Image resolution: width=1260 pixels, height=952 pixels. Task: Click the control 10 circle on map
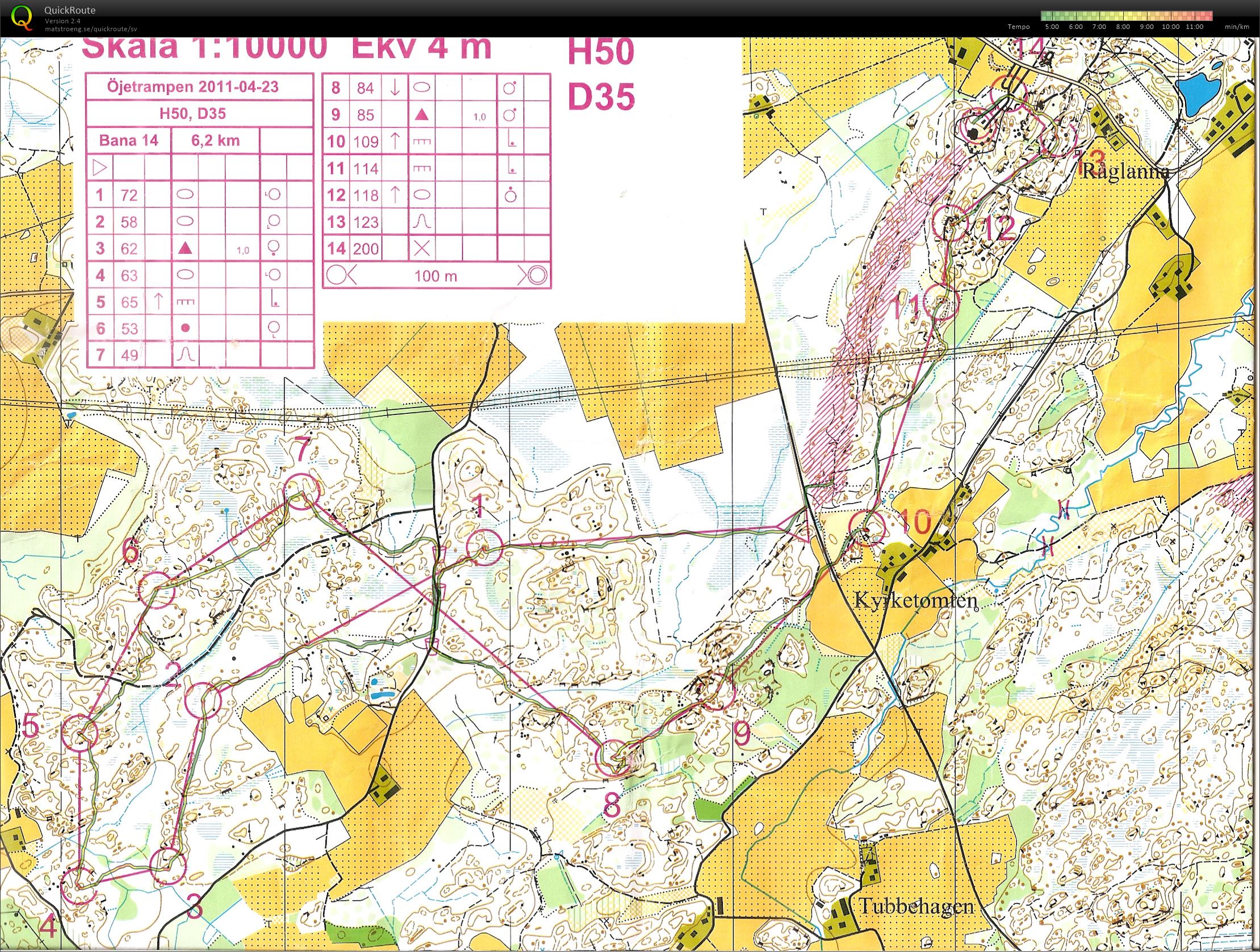(867, 527)
